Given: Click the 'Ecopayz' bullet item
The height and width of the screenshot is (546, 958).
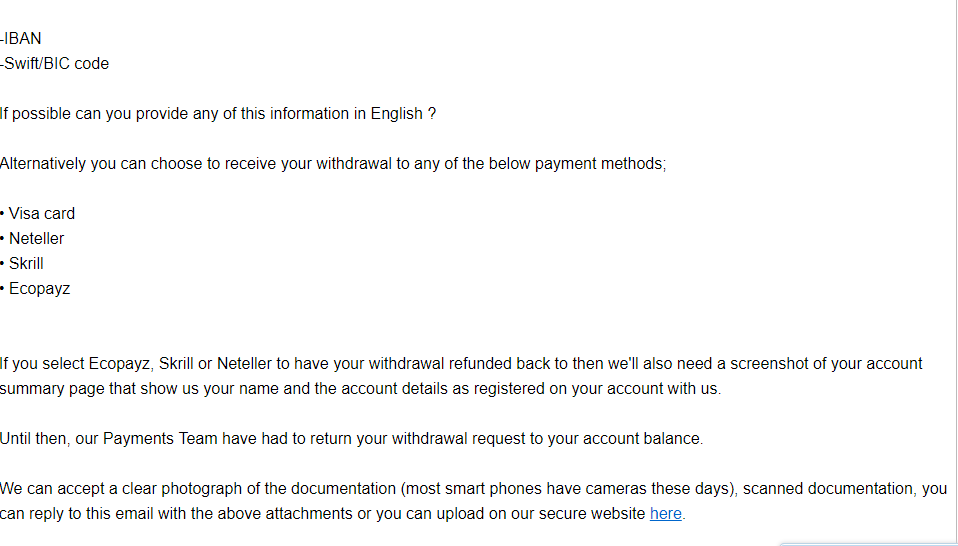Looking at the screenshot, I should (35, 289).
